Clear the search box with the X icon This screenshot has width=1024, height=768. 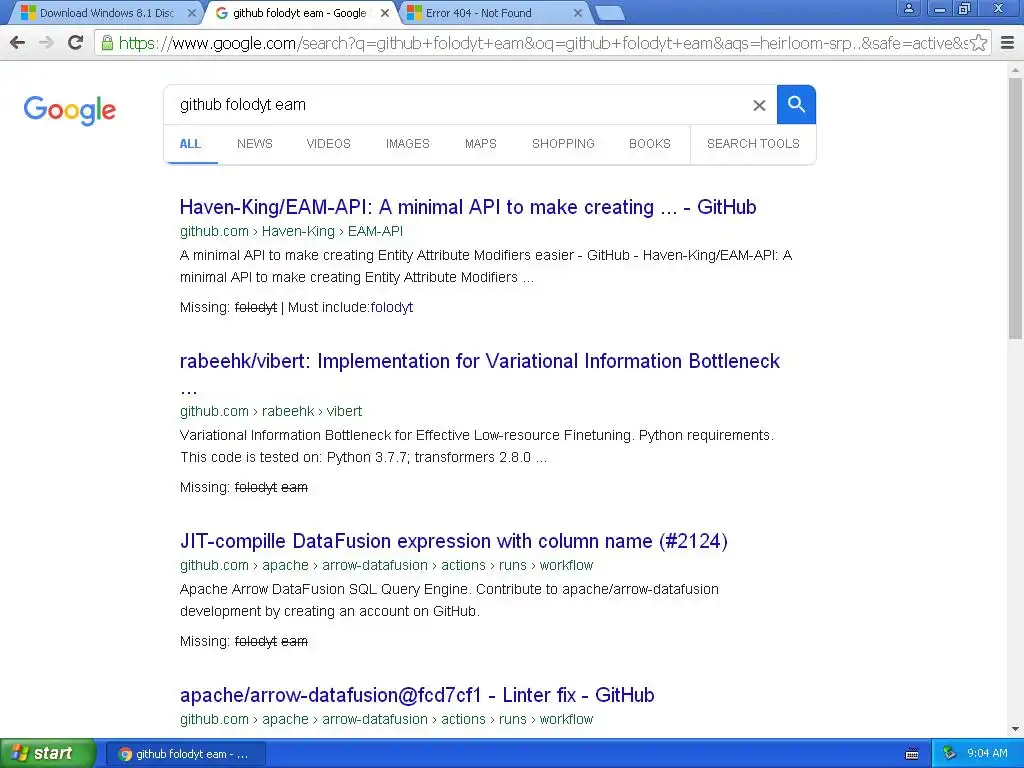759,105
